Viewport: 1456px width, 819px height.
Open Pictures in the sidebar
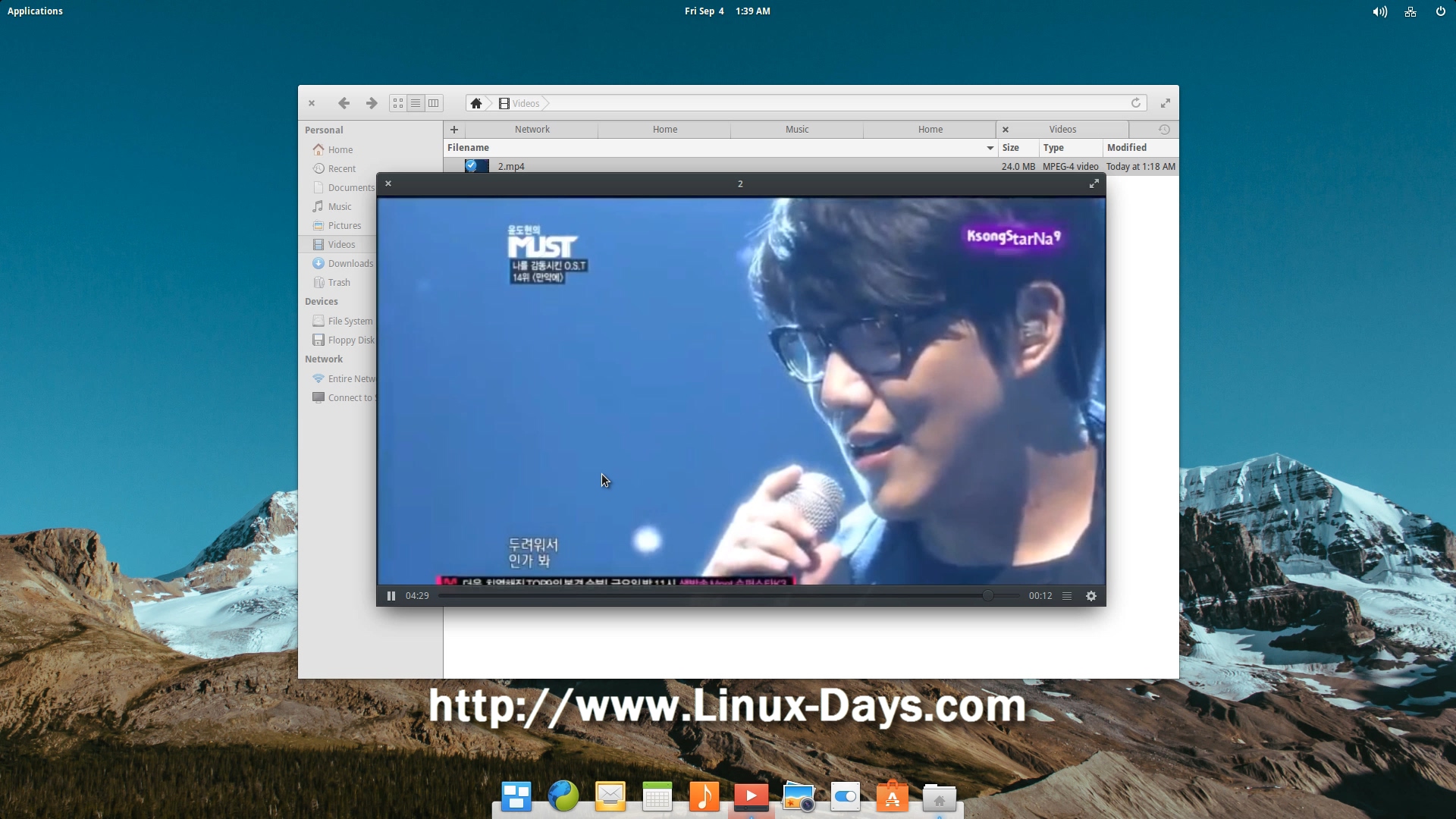[337, 226]
